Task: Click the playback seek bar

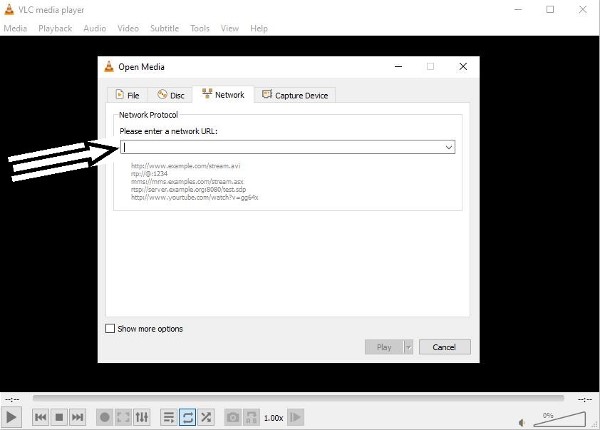Action: 298,398
